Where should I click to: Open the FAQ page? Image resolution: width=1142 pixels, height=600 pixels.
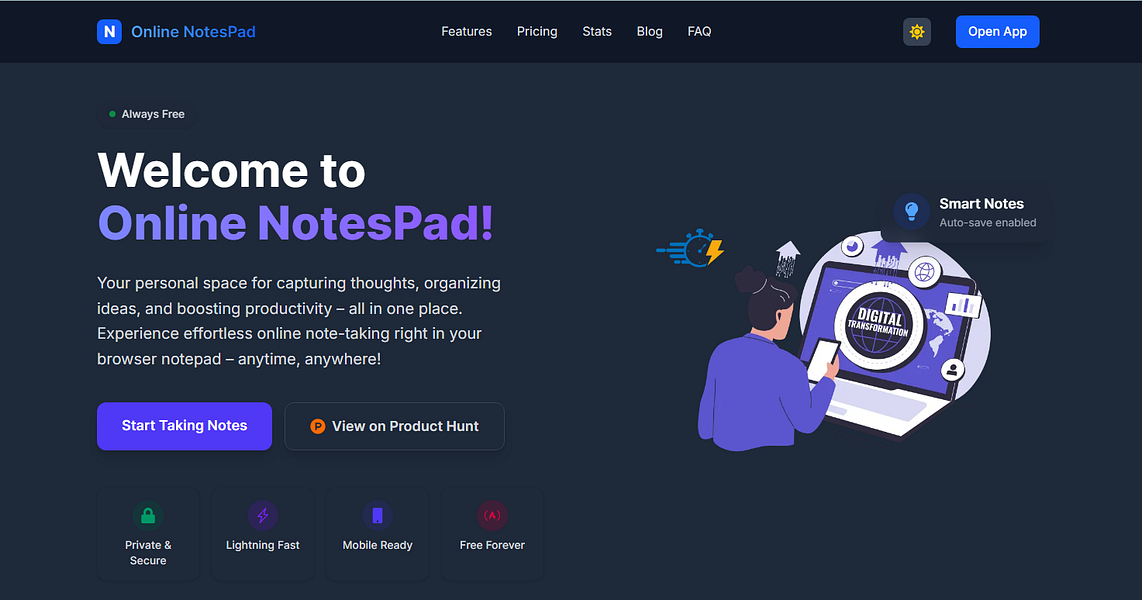[x=699, y=31]
